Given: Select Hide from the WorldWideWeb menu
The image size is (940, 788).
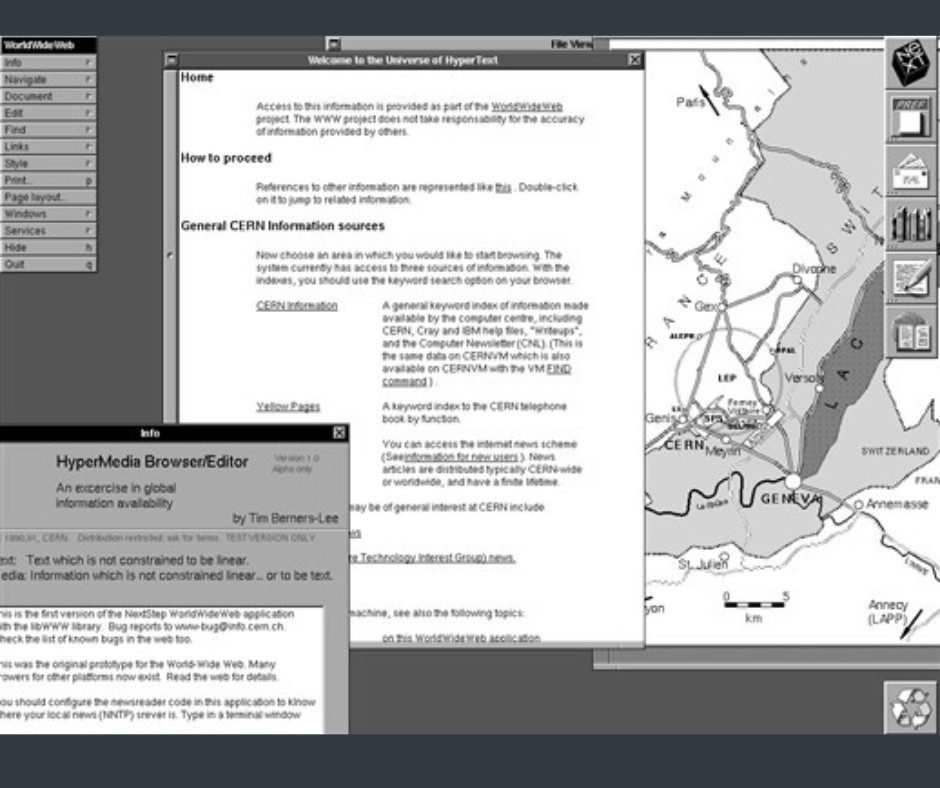Looking at the screenshot, I should 48,247.
